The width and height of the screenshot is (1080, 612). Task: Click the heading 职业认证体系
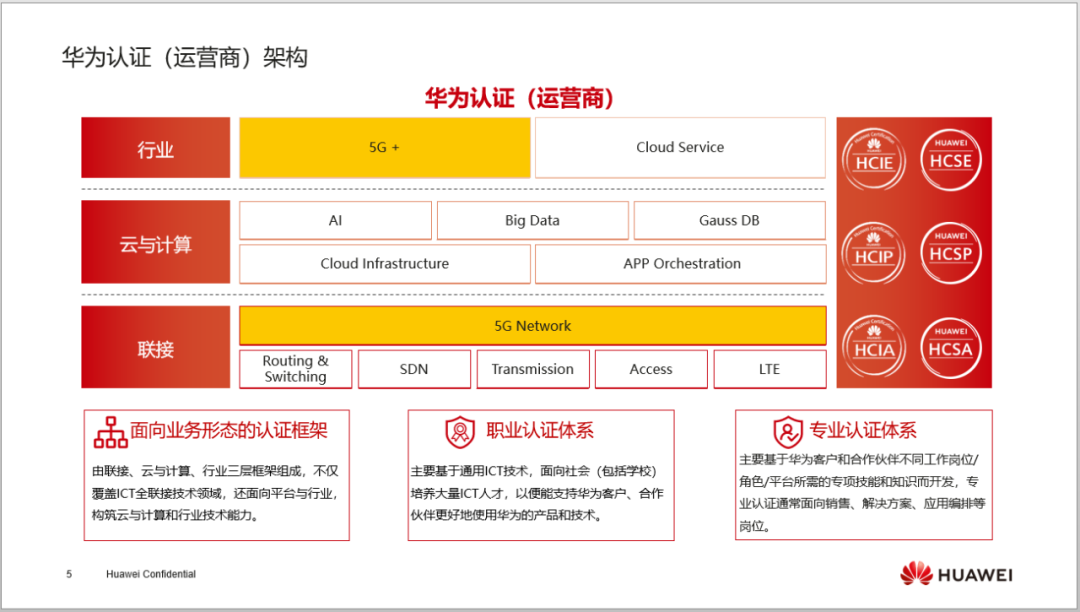[540, 431]
